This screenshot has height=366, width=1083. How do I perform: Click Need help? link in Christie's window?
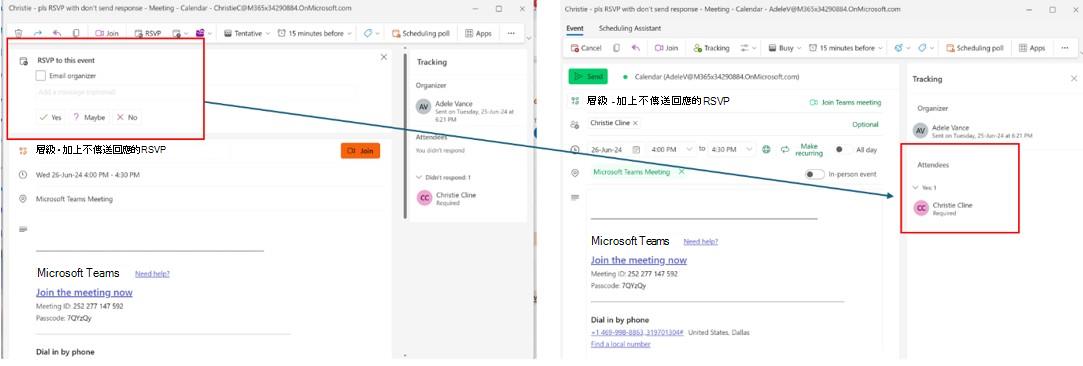pyautogui.click(x=152, y=274)
